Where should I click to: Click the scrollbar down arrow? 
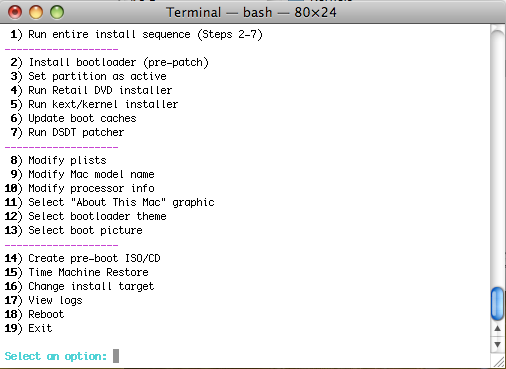[497, 344]
